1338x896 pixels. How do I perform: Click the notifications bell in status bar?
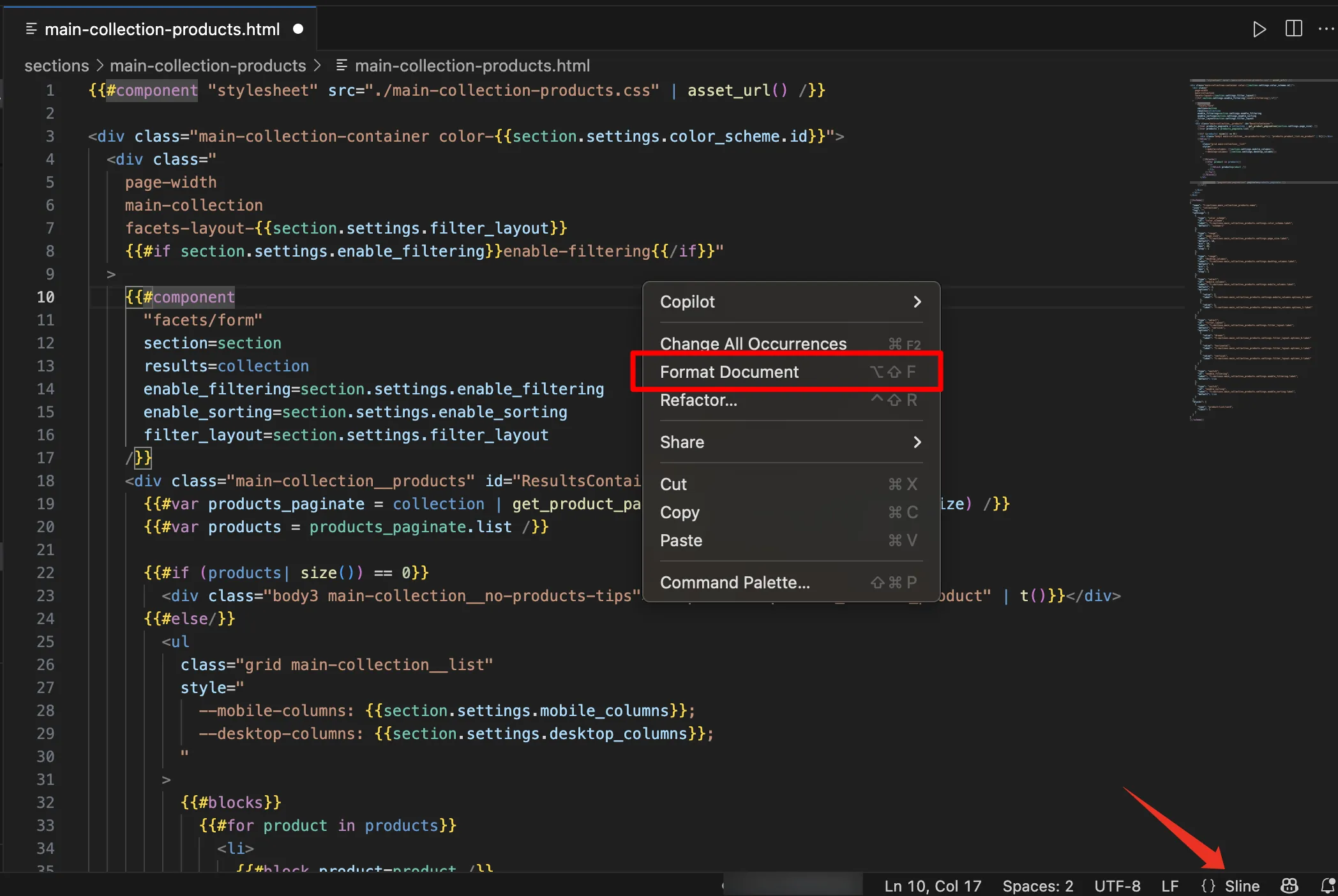click(1327, 886)
